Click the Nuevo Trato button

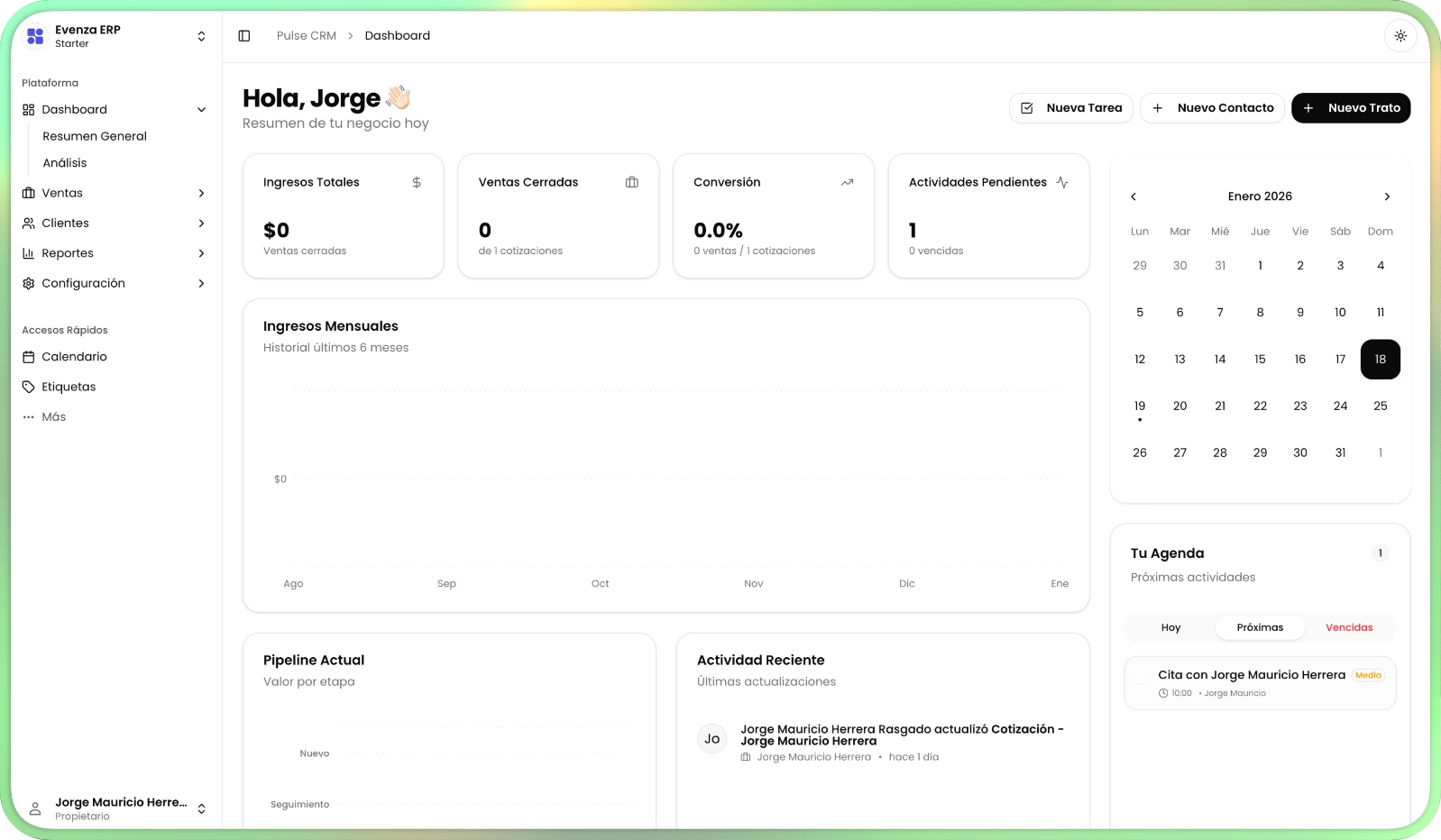[x=1351, y=108]
